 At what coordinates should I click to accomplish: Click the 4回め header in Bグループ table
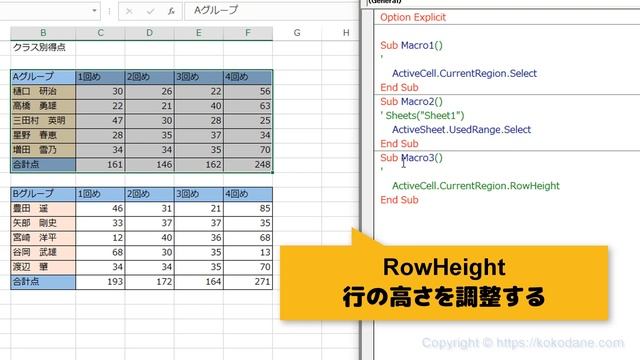pos(248,194)
